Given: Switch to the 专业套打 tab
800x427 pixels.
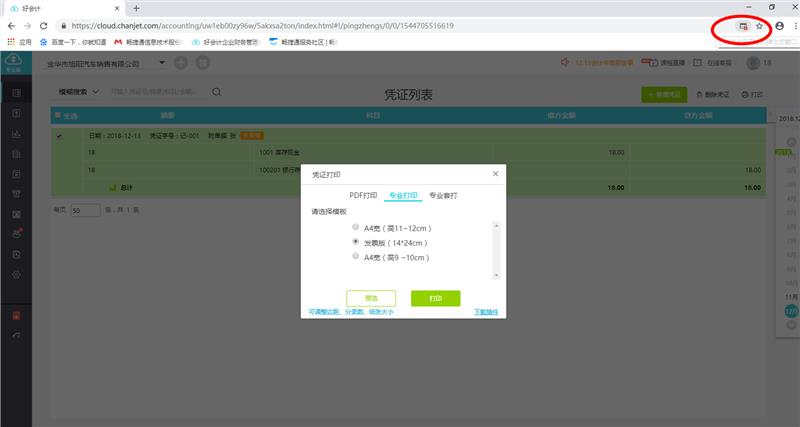Looking at the screenshot, I should 443,195.
